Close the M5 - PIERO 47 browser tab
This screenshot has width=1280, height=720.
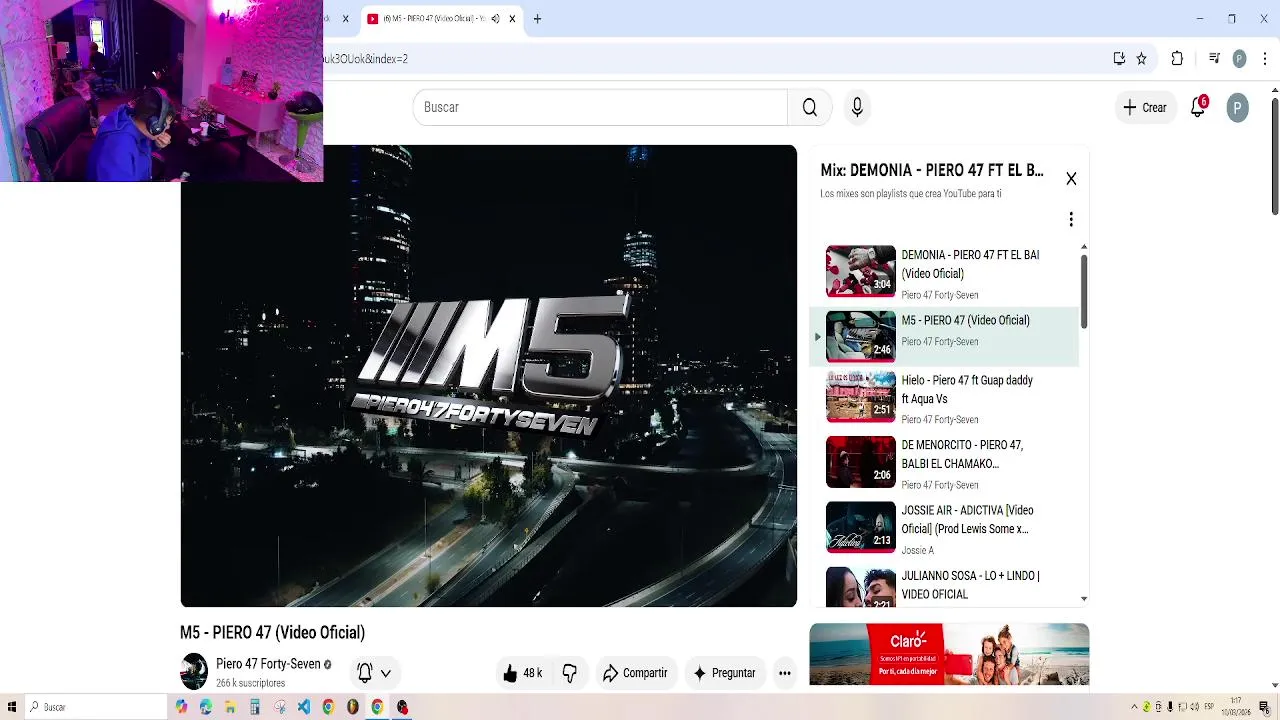click(513, 19)
